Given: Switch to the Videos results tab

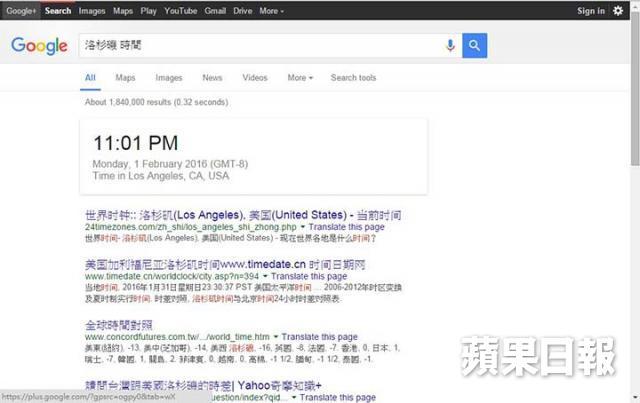Looking at the screenshot, I should 255,78.
